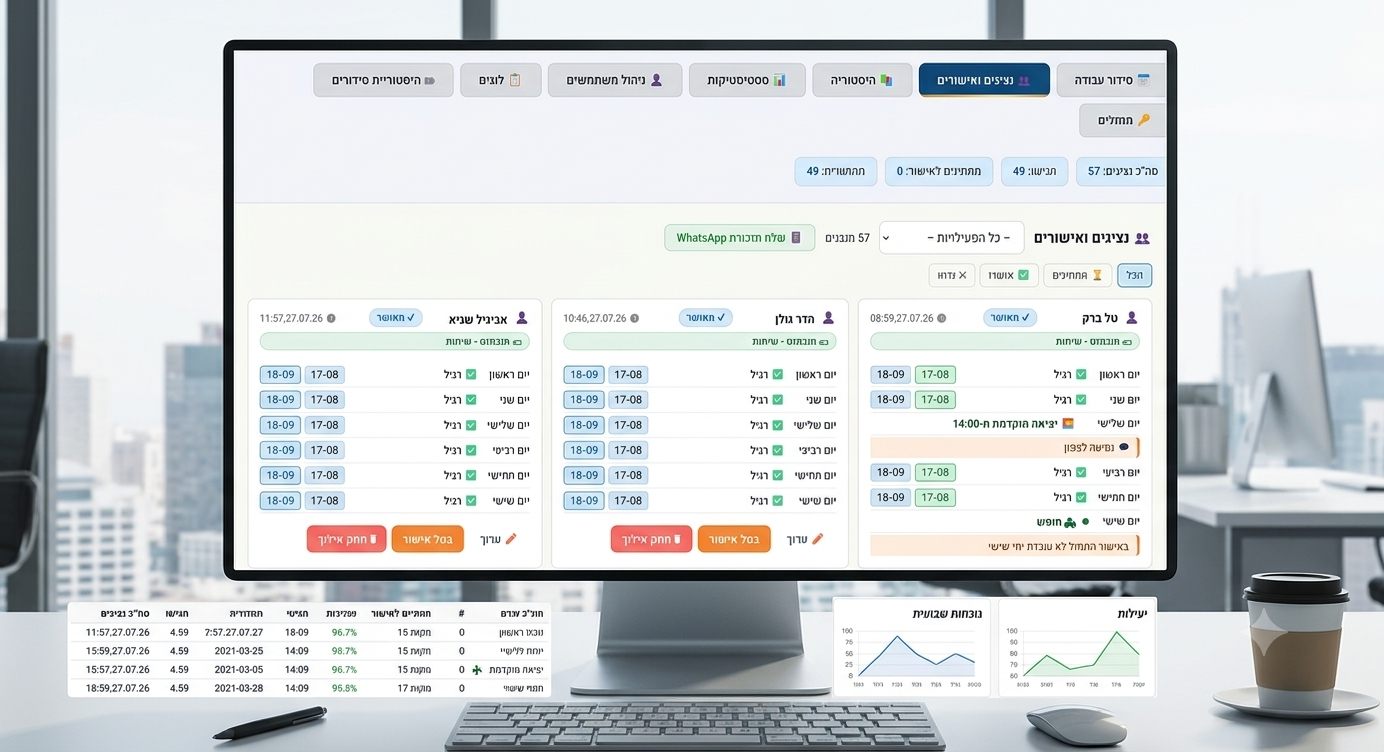1384x752 pixels.
Task: Click the info icon next to timestamp 10:46,27.07.26
Action: pyautogui.click(x=634, y=318)
